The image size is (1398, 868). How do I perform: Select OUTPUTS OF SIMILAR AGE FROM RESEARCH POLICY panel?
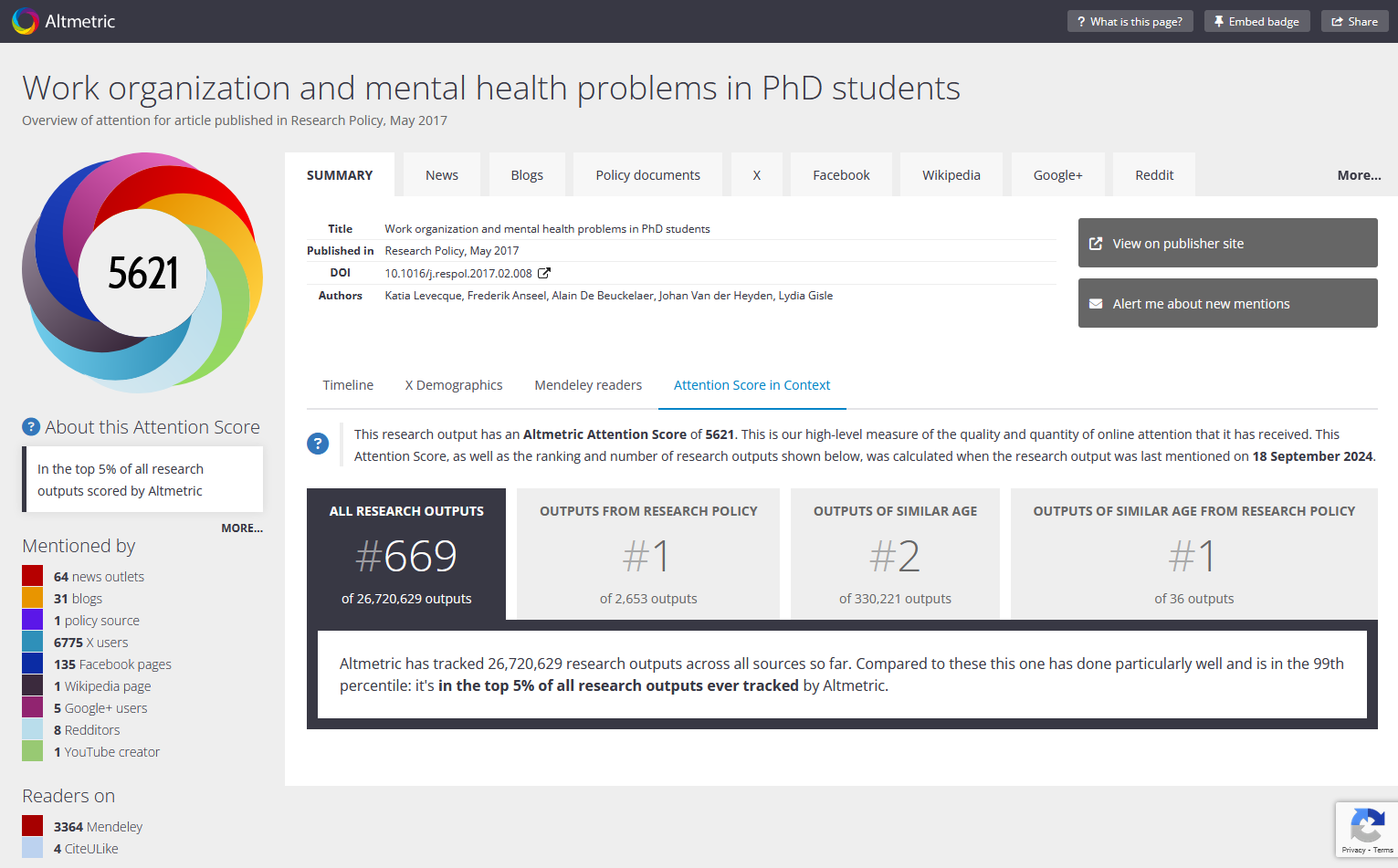tap(1193, 554)
